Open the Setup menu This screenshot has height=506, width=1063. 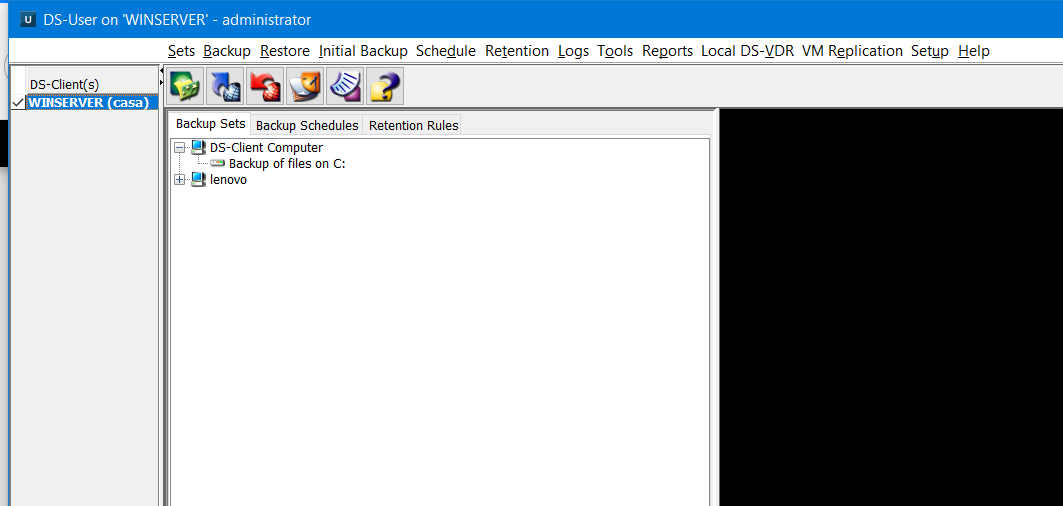coord(930,51)
